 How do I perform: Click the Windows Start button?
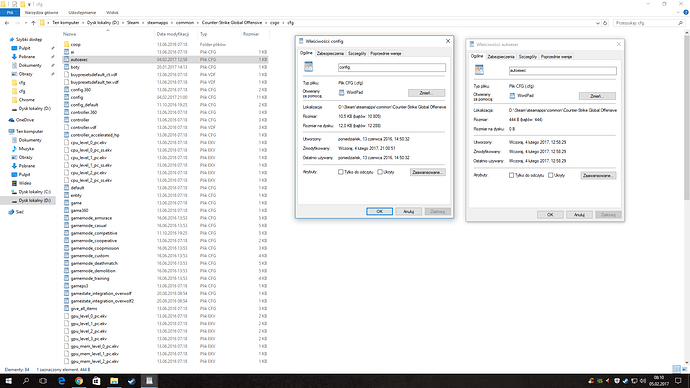[x=8, y=381]
